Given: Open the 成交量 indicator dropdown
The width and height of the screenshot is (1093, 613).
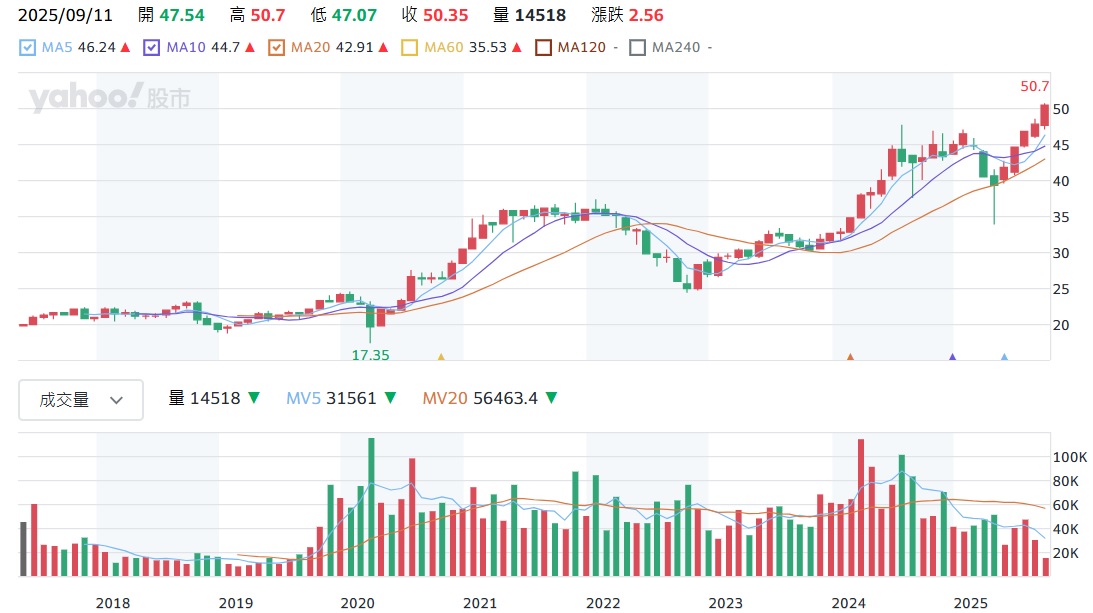Looking at the screenshot, I should point(81,400).
